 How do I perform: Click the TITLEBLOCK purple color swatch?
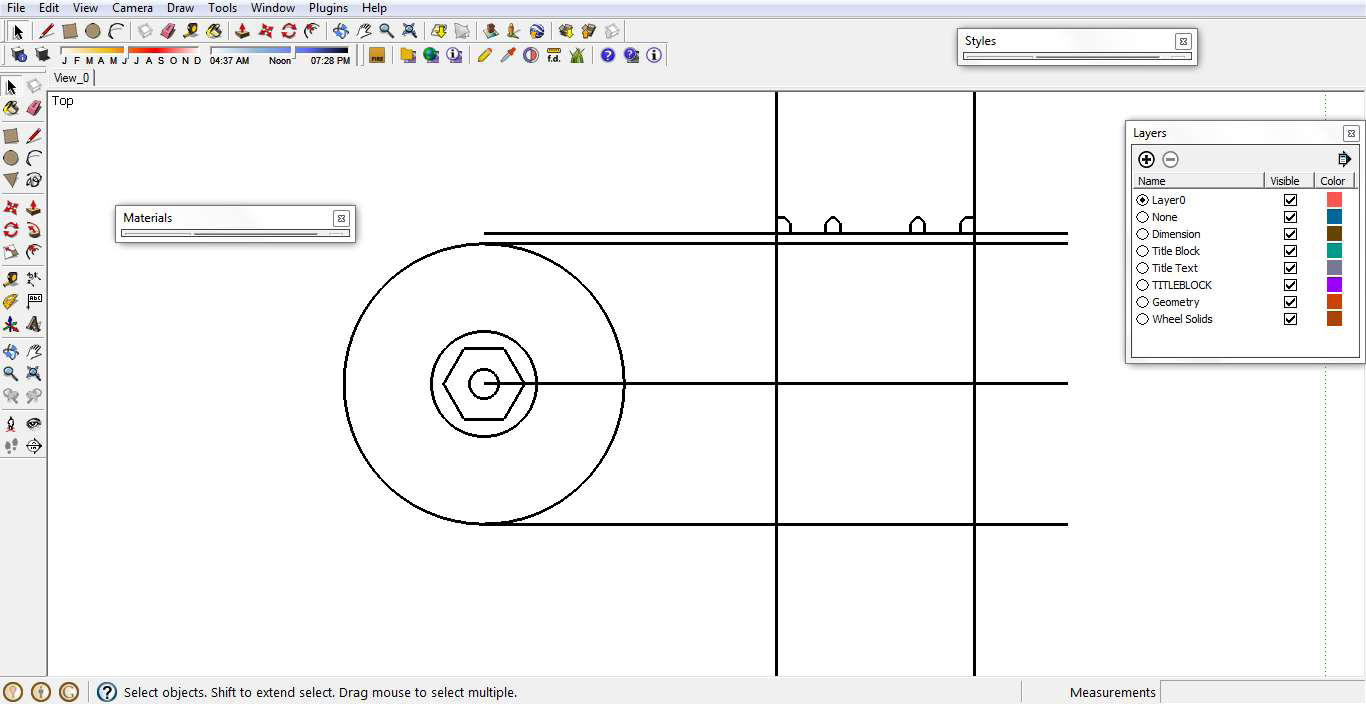pyautogui.click(x=1334, y=285)
